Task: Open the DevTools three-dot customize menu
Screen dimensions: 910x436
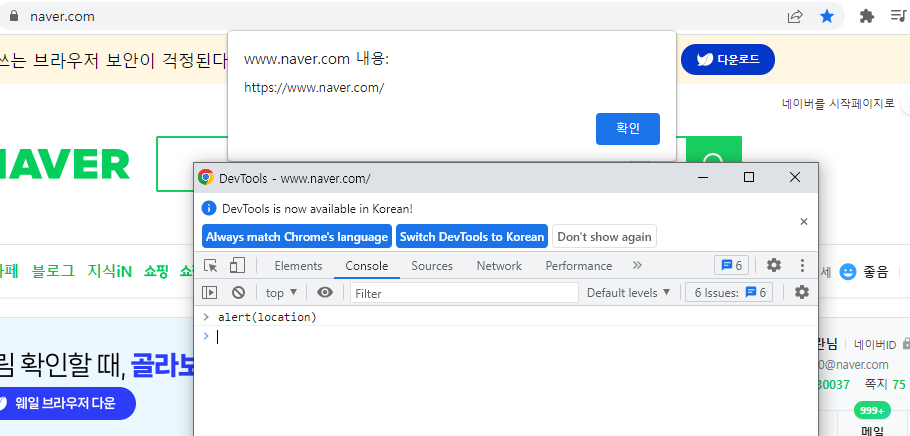Action: tap(802, 266)
